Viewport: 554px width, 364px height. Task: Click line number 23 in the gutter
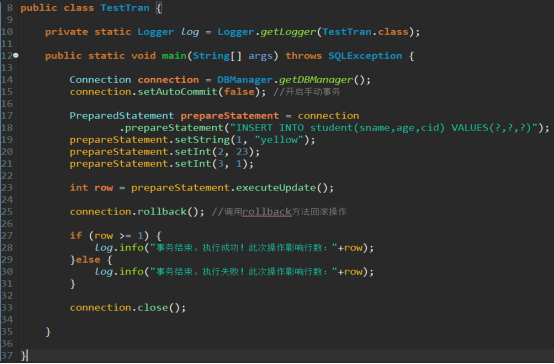(x=7, y=188)
